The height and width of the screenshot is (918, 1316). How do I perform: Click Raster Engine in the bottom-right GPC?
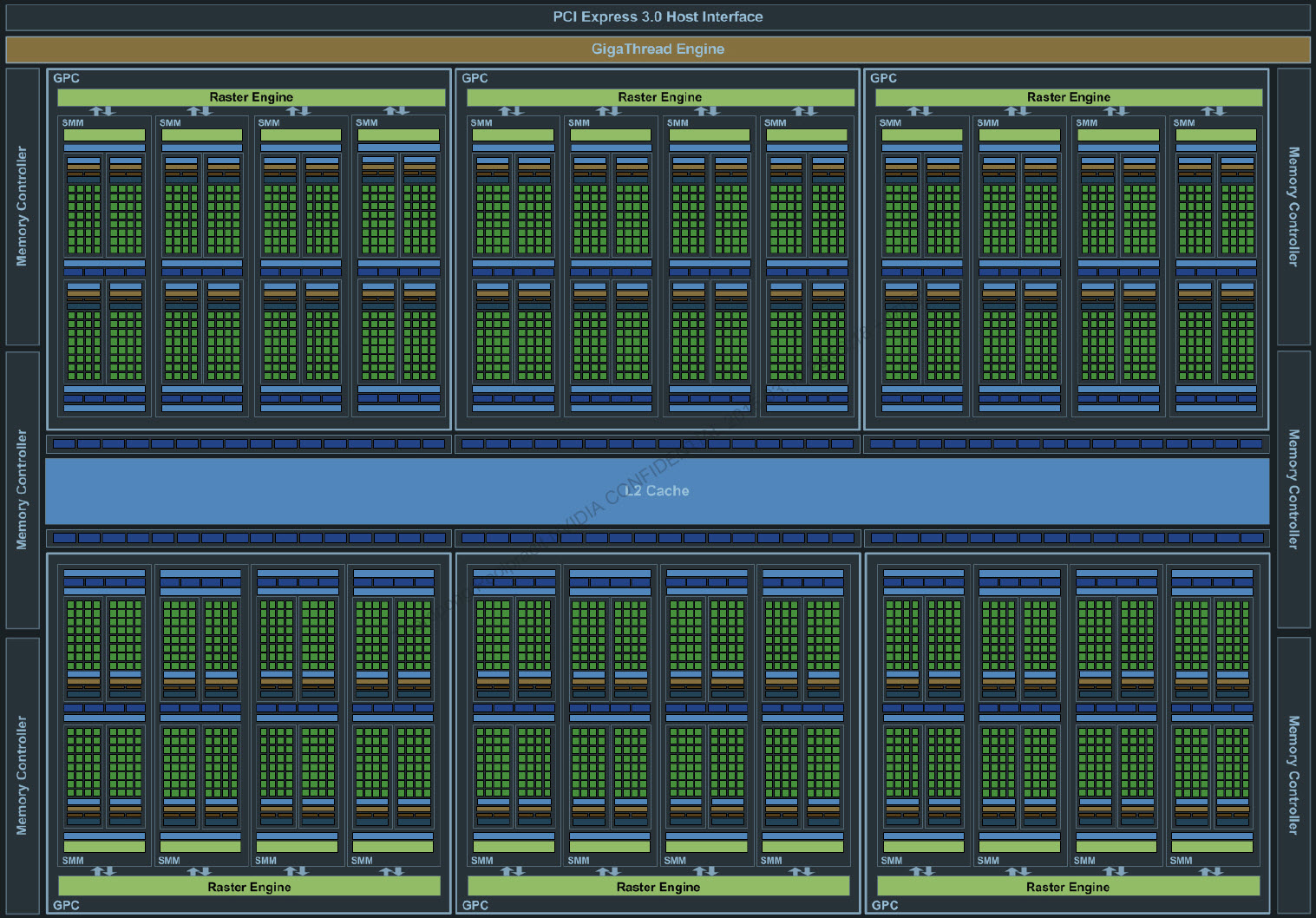(x=1068, y=887)
